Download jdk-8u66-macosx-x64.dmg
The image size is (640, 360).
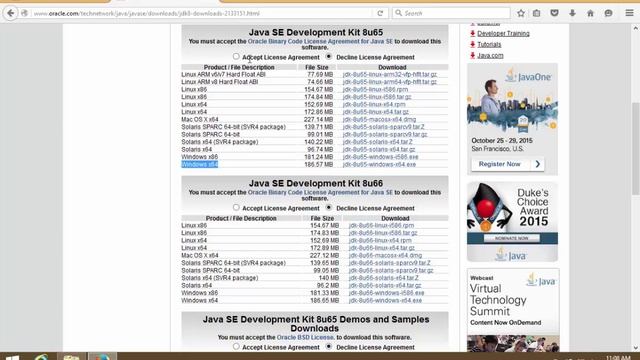coord(385,256)
